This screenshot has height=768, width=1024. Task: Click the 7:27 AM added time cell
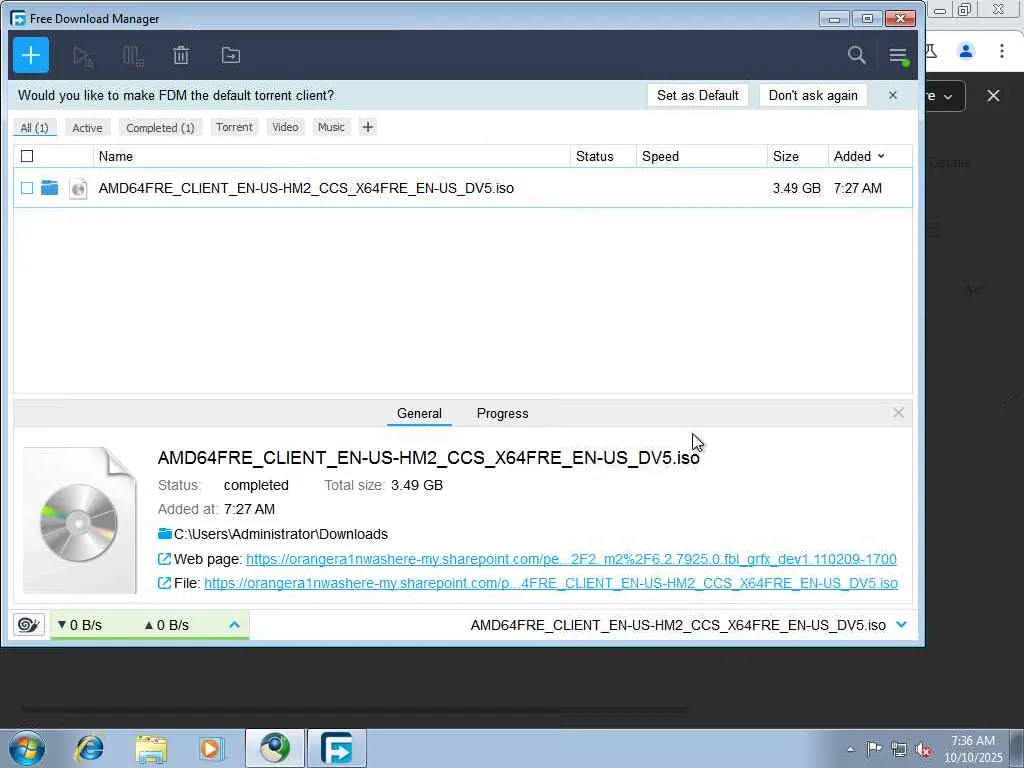coord(857,188)
